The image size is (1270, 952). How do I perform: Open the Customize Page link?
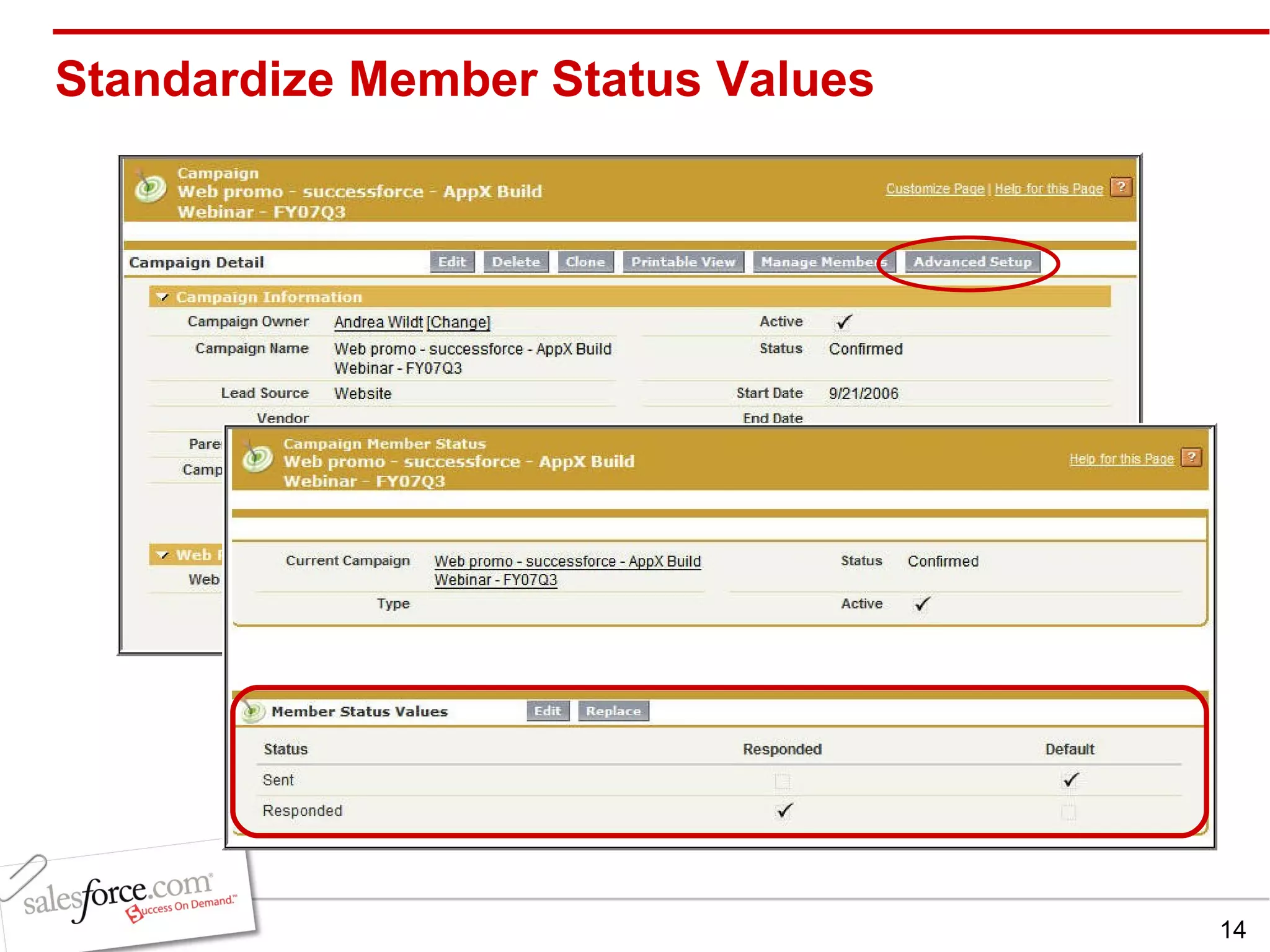point(935,188)
